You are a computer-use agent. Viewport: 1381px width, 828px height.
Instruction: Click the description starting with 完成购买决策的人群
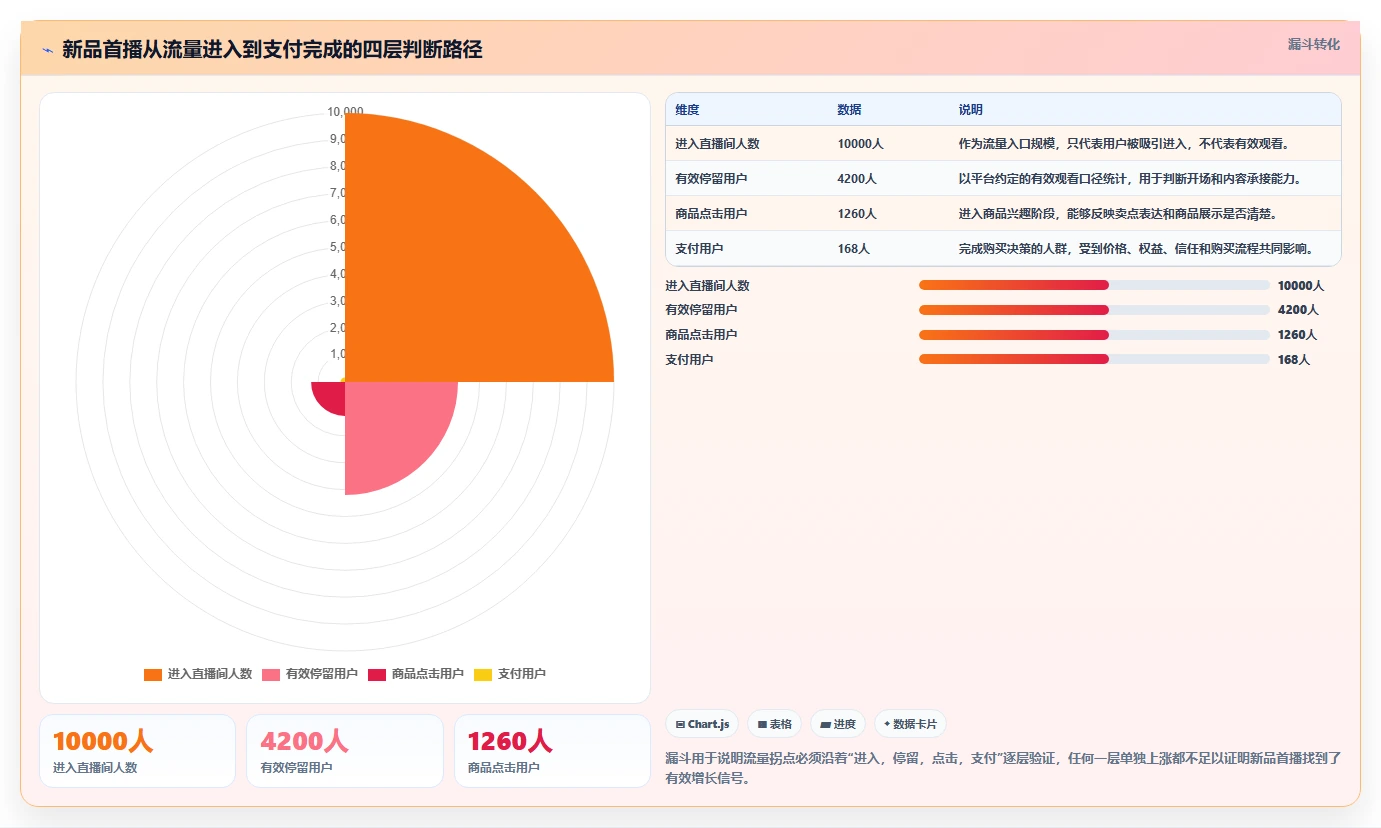point(1137,249)
